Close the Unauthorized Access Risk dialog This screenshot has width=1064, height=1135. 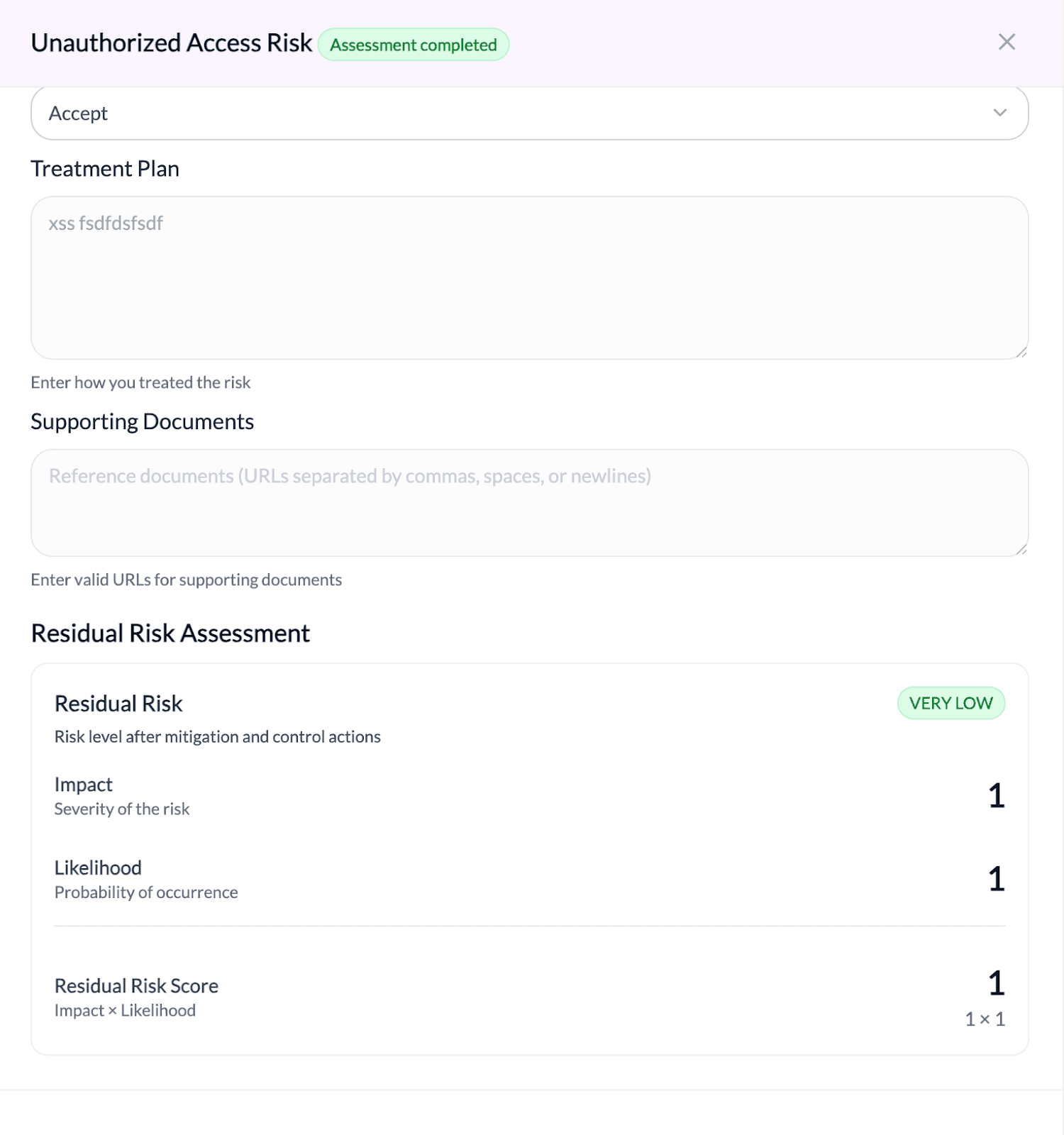[x=1006, y=43]
